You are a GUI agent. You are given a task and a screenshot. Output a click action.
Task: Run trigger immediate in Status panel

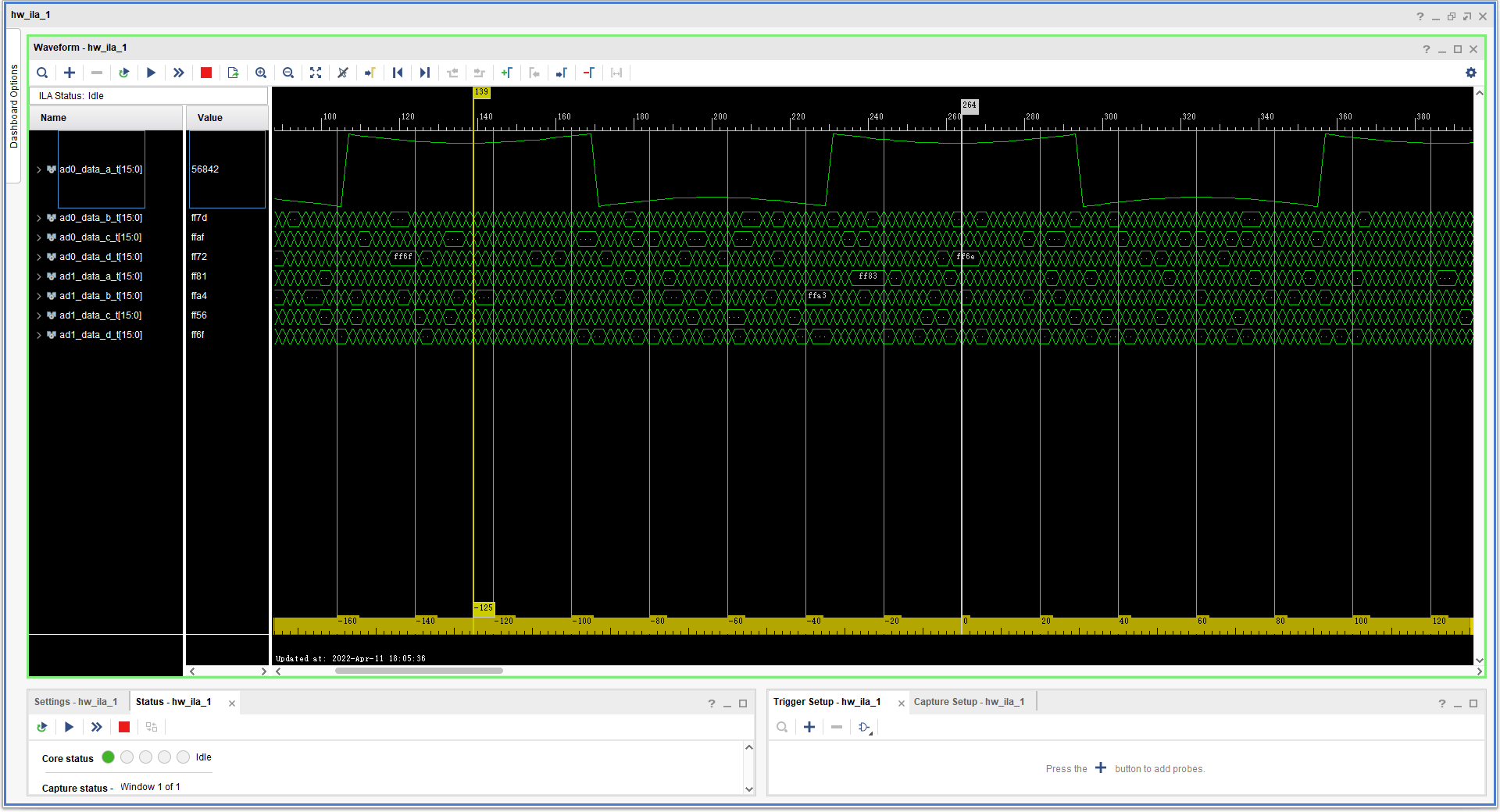[x=96, y=727]
